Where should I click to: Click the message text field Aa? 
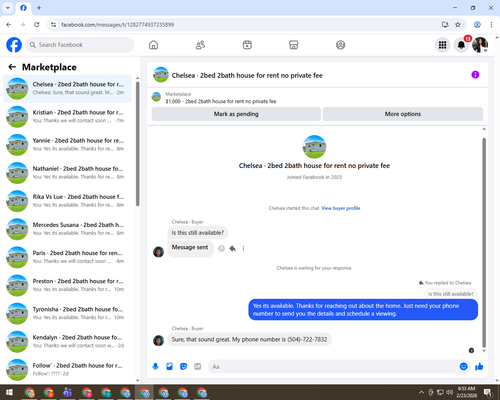click(333, 367)
